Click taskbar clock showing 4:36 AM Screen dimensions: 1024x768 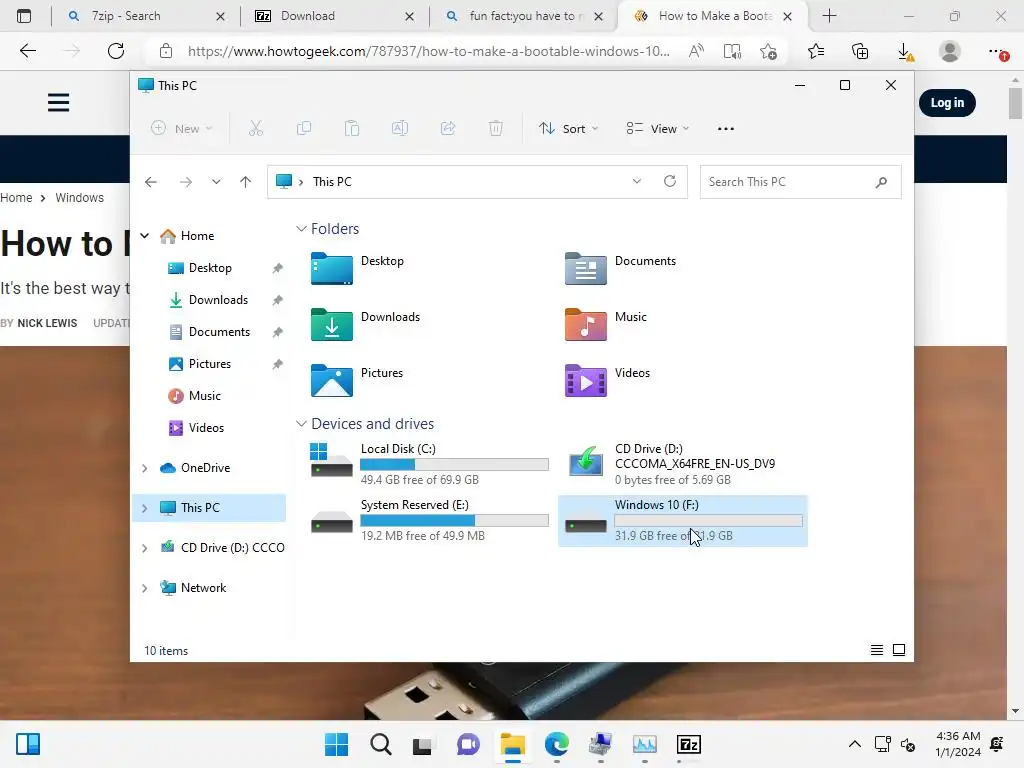point(957,744)
